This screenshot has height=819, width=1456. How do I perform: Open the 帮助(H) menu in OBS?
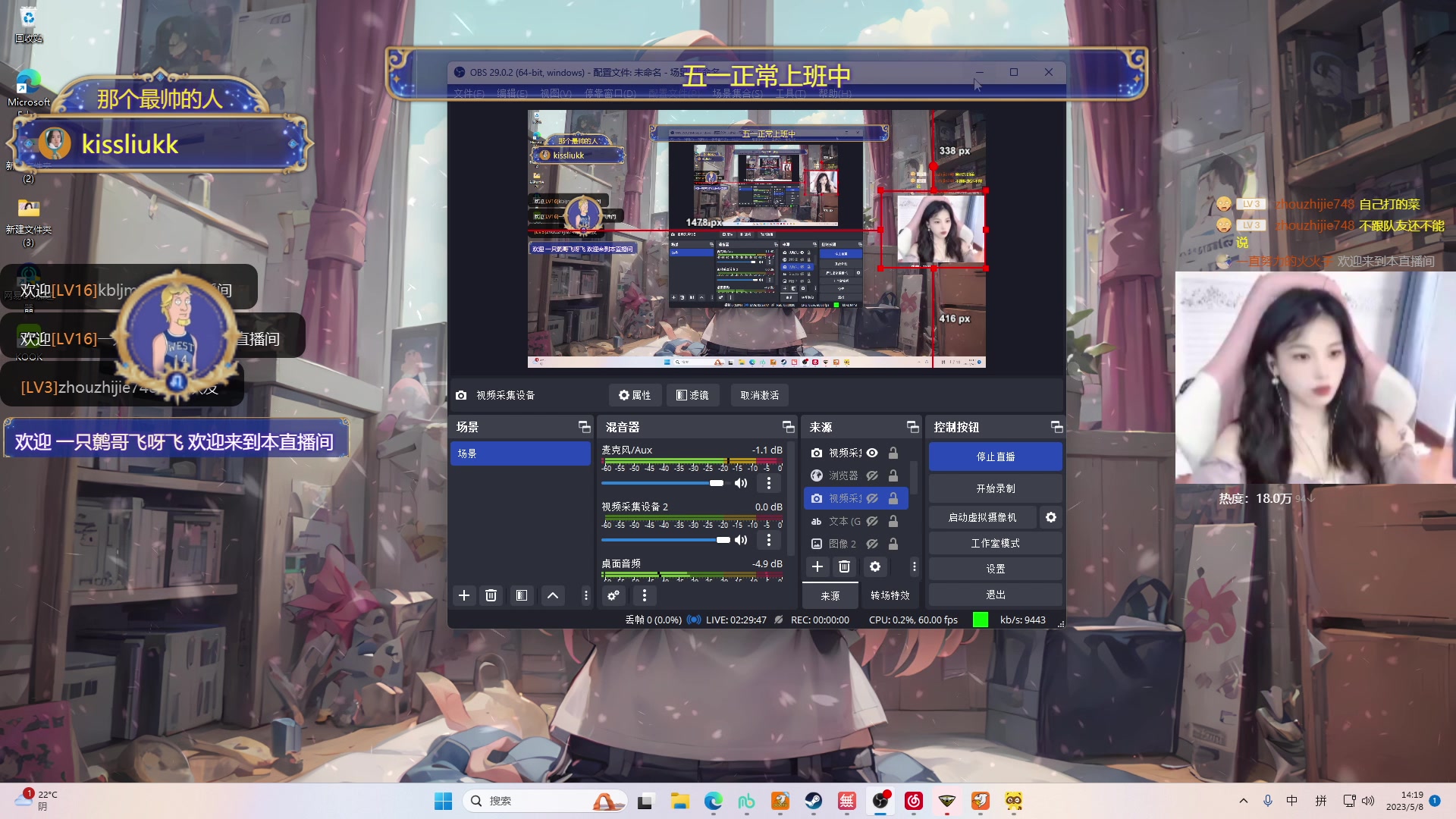click(835, 93)
